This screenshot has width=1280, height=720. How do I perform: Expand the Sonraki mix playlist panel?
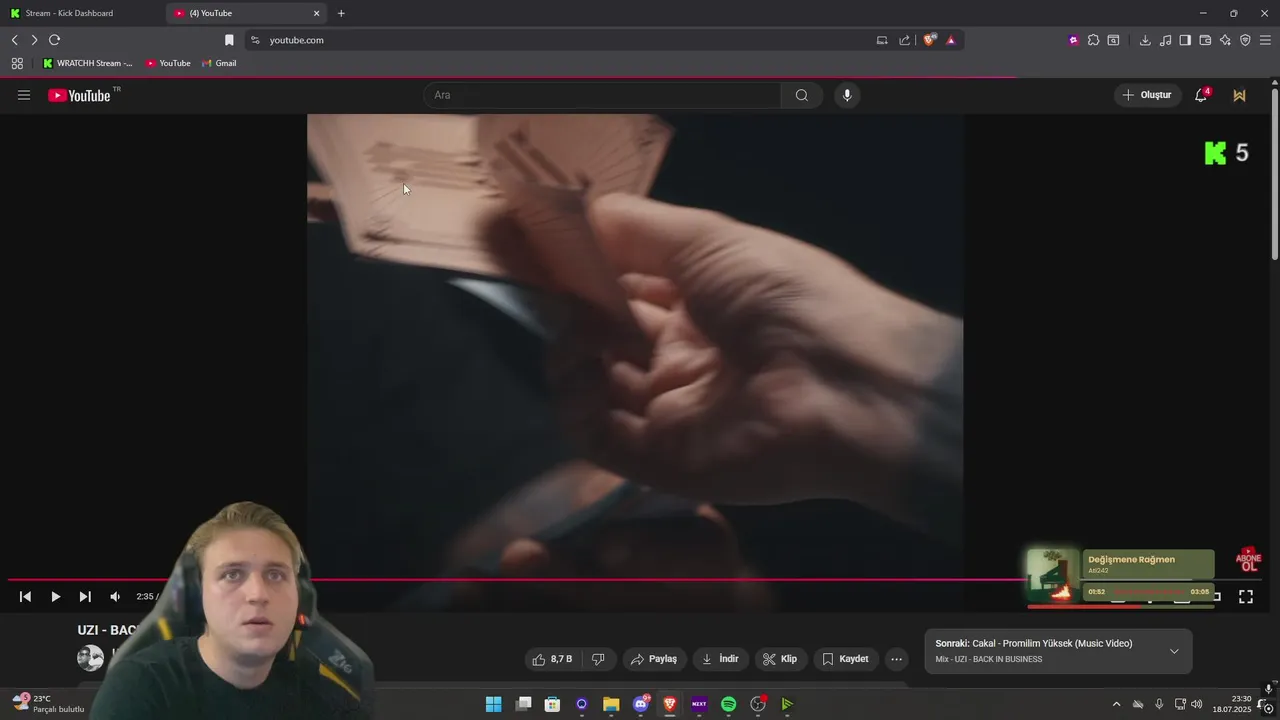1174,651
